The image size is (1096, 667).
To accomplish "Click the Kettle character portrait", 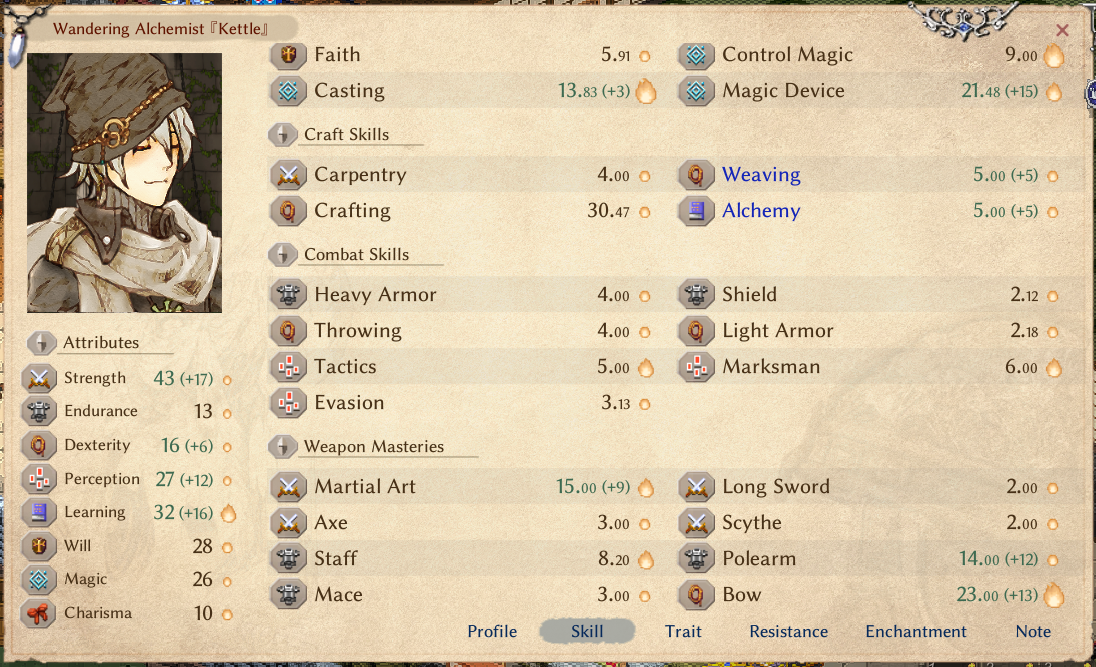I will point(124,182).
